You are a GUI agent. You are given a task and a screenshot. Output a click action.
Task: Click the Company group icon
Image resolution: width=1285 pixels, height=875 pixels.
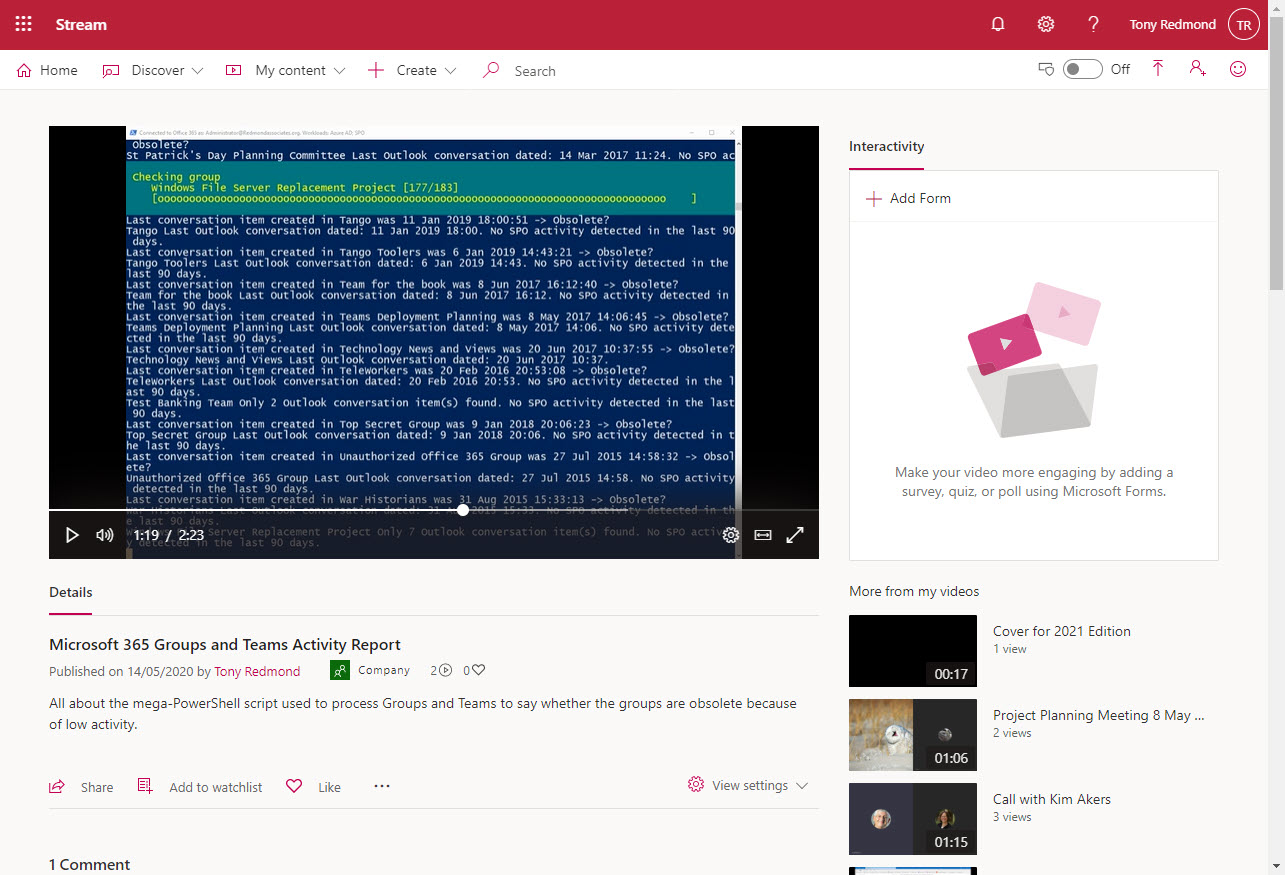pyautogui.click(x=339, y=670)
